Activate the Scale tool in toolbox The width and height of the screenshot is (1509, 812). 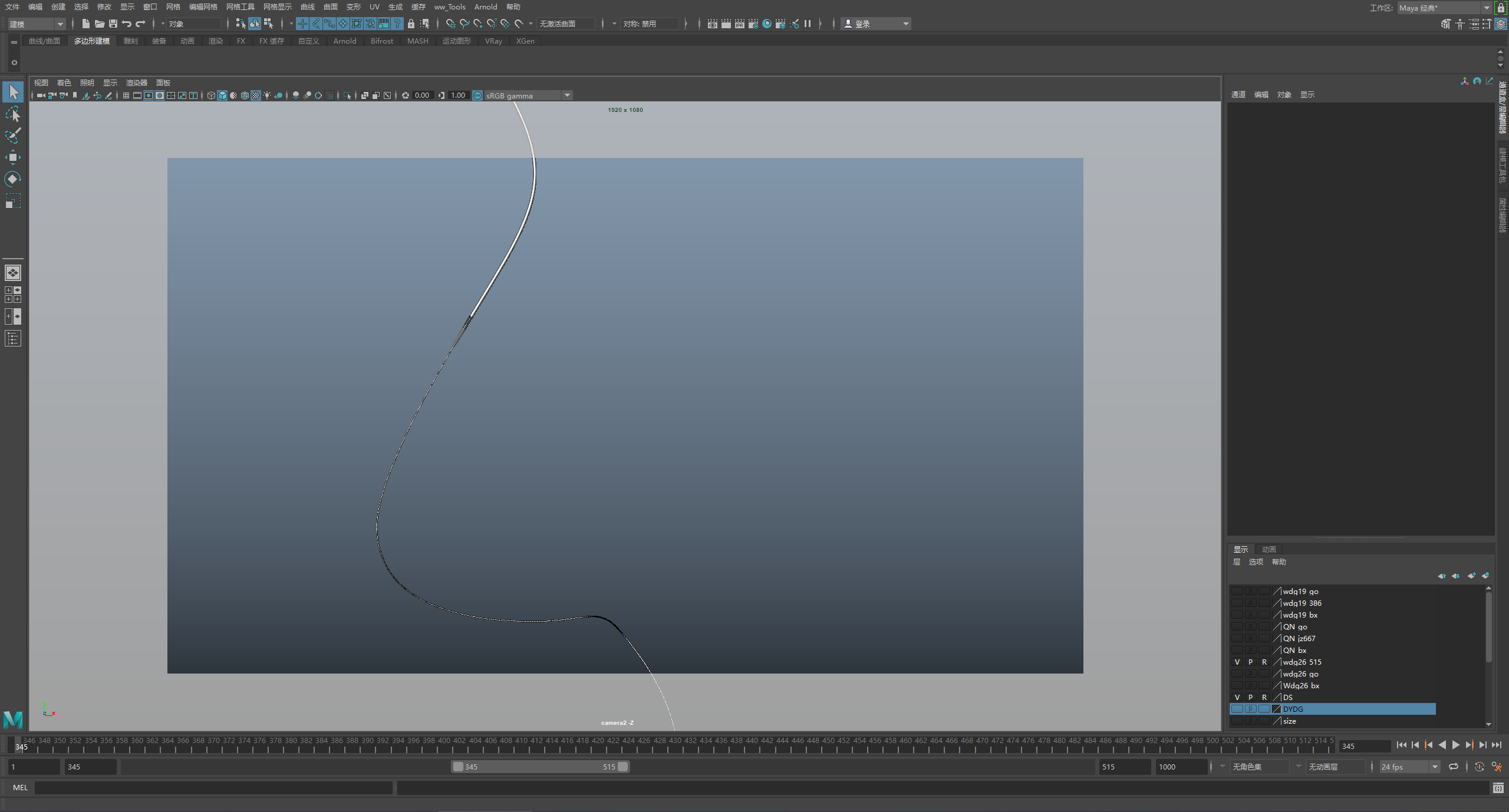click(13, 201)
